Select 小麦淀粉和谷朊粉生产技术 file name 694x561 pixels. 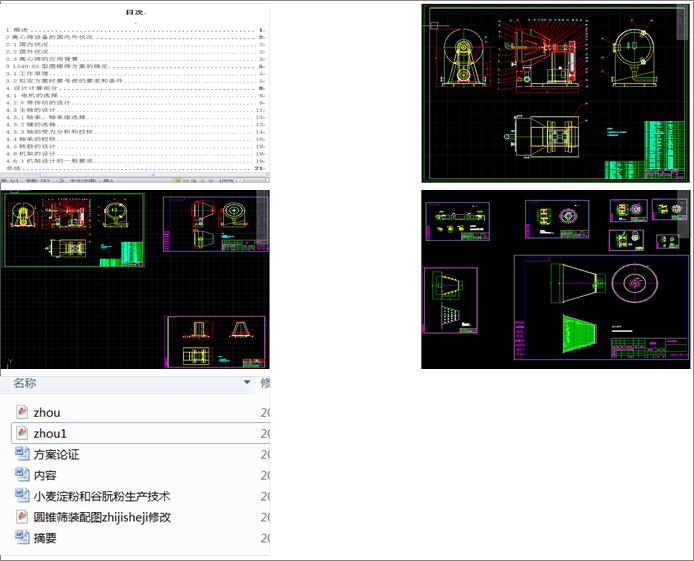pos(102,496)
